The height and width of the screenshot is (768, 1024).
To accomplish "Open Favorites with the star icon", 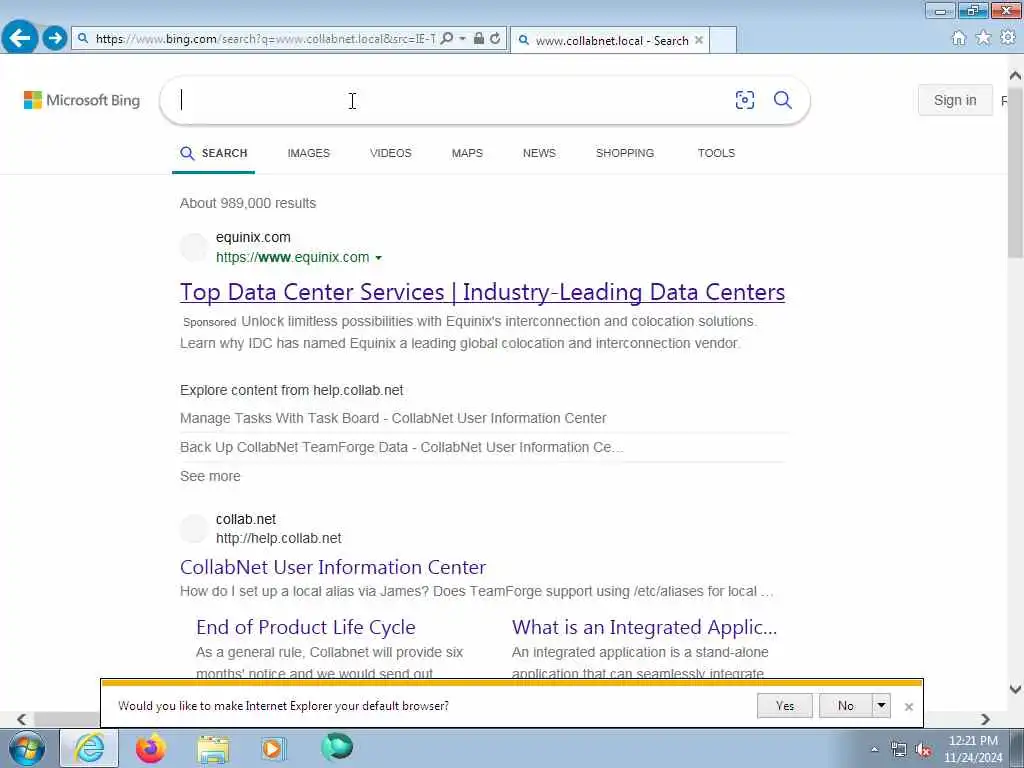I will (x=983, y=38).
